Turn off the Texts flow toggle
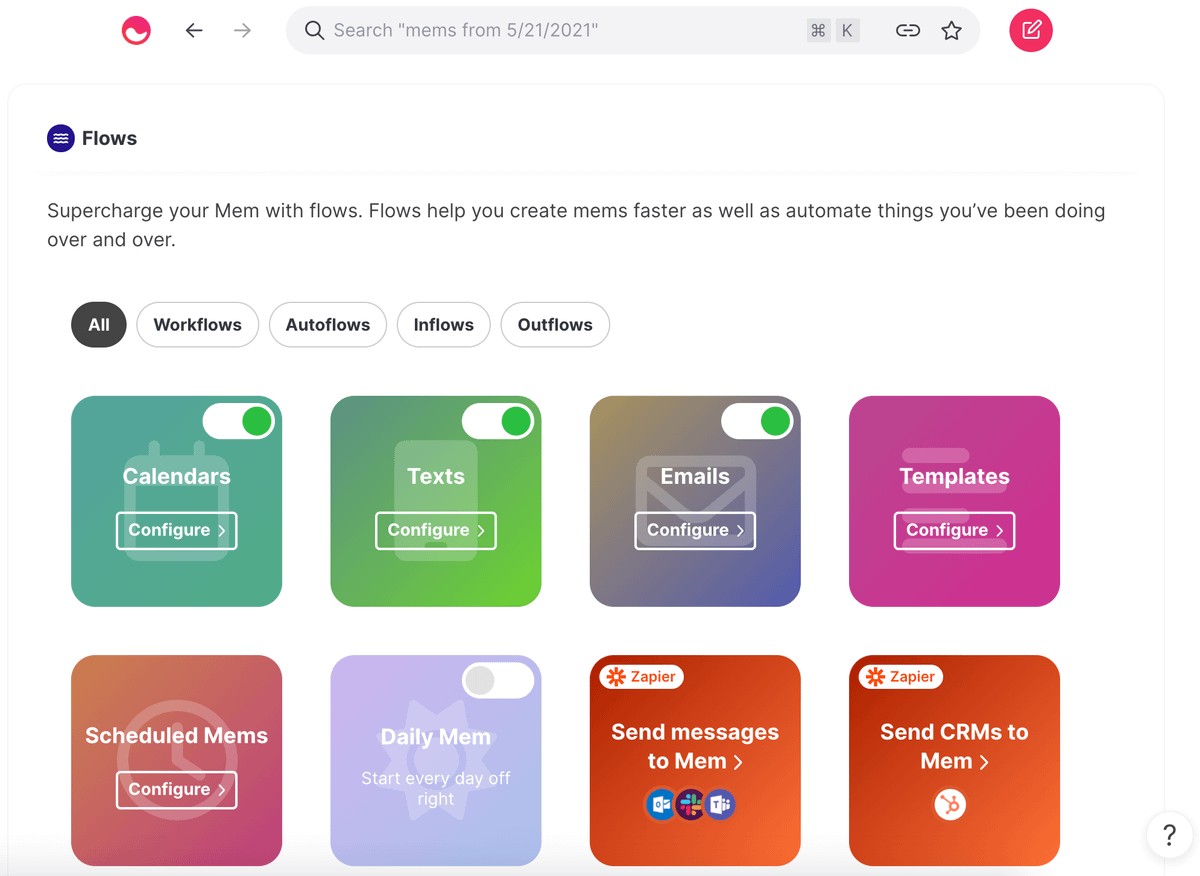The height and width of the screenshot is (876, 1200). tap(498, 422)
